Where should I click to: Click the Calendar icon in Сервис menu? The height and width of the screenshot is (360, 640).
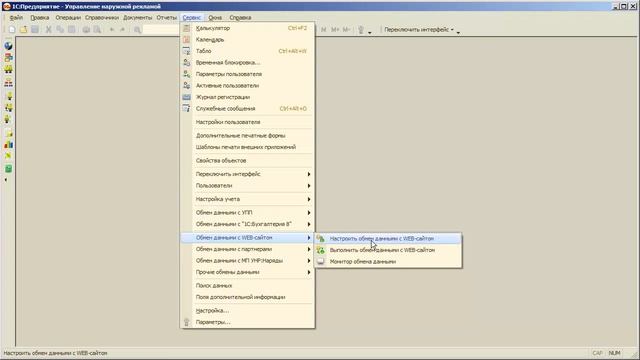(187, 40)
